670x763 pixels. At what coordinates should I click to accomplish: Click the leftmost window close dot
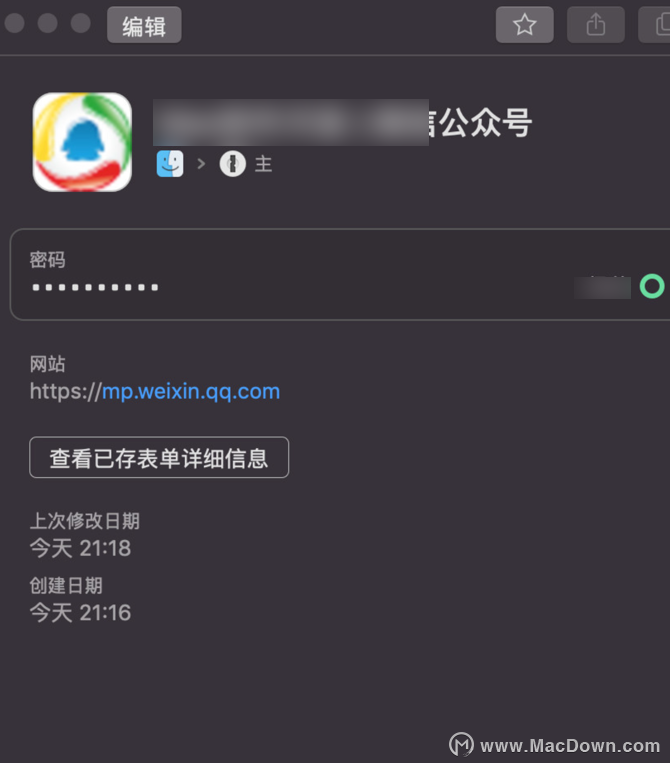[15, 23]
